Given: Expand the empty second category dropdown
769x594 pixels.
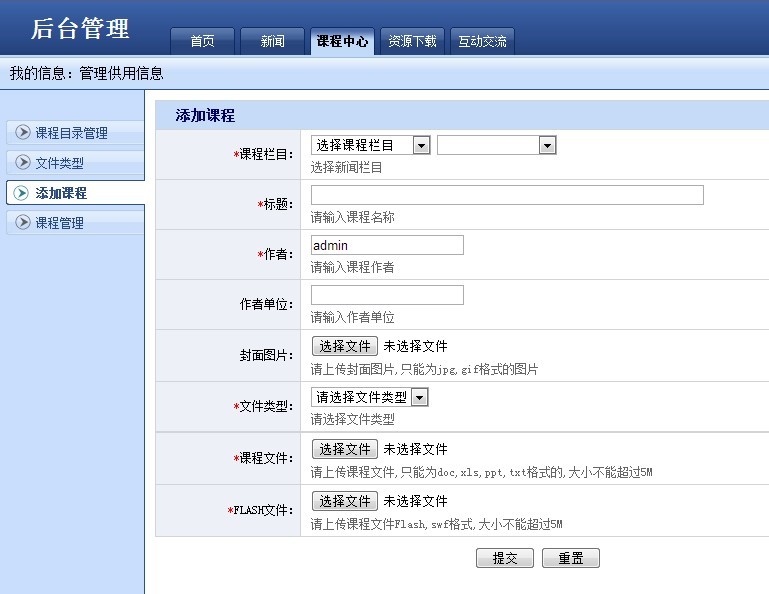Looking at the screenshot, I should [x=496, y=145].
